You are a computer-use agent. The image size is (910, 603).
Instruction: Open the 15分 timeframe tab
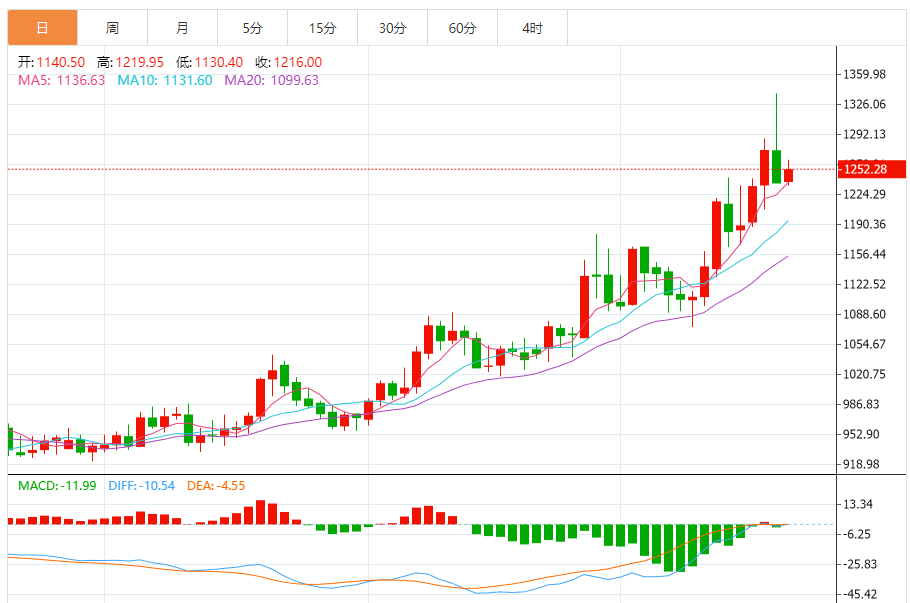[x=322, y=27]
